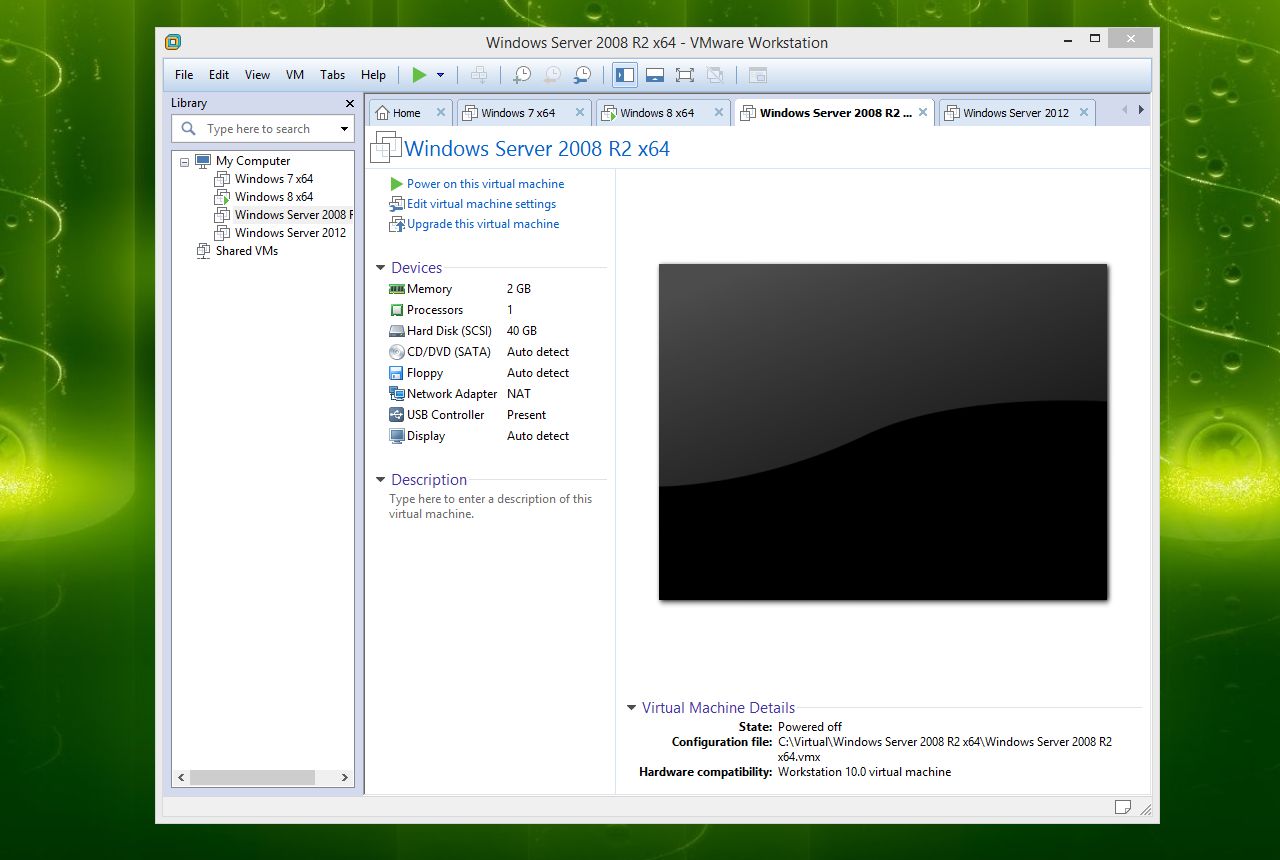
Task: Click Take Snapshot toolbar icon
Action: [x=522, y=75]
